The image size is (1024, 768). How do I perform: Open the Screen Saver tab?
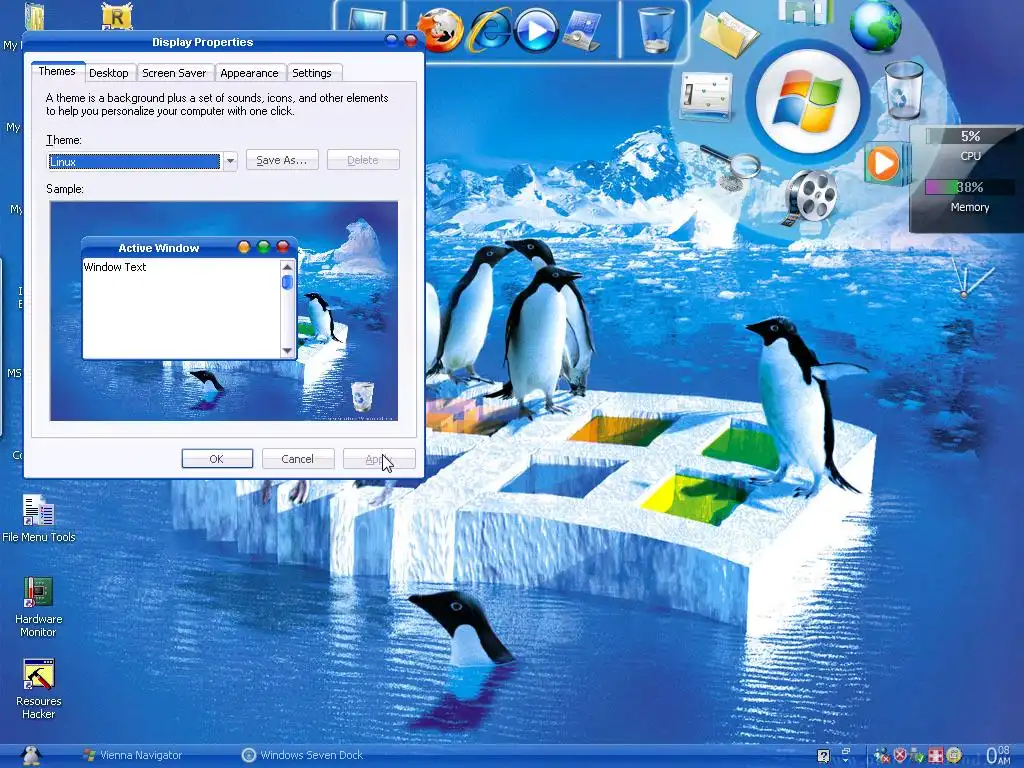[174, 73]
